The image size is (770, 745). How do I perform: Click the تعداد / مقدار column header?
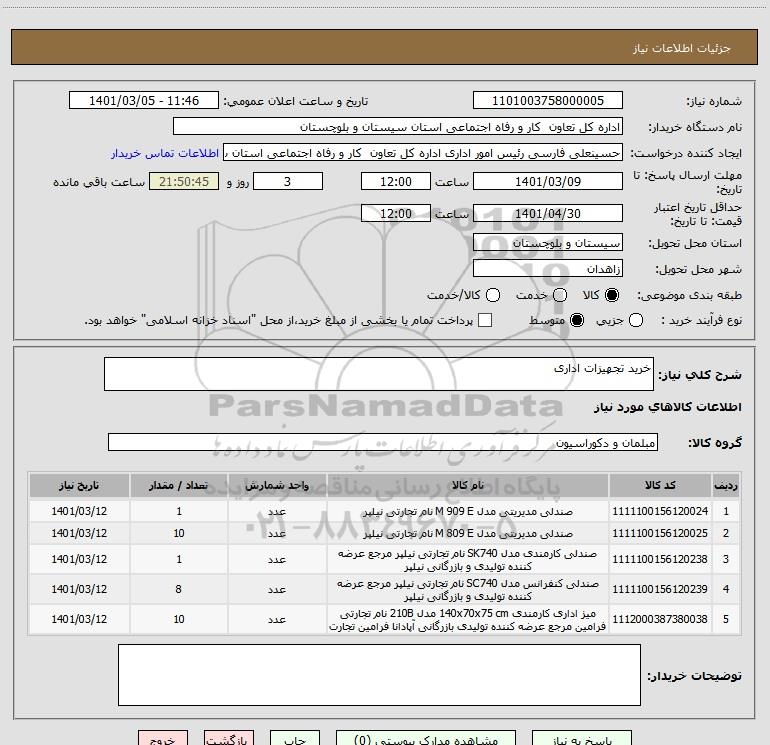tap(179, 486)
